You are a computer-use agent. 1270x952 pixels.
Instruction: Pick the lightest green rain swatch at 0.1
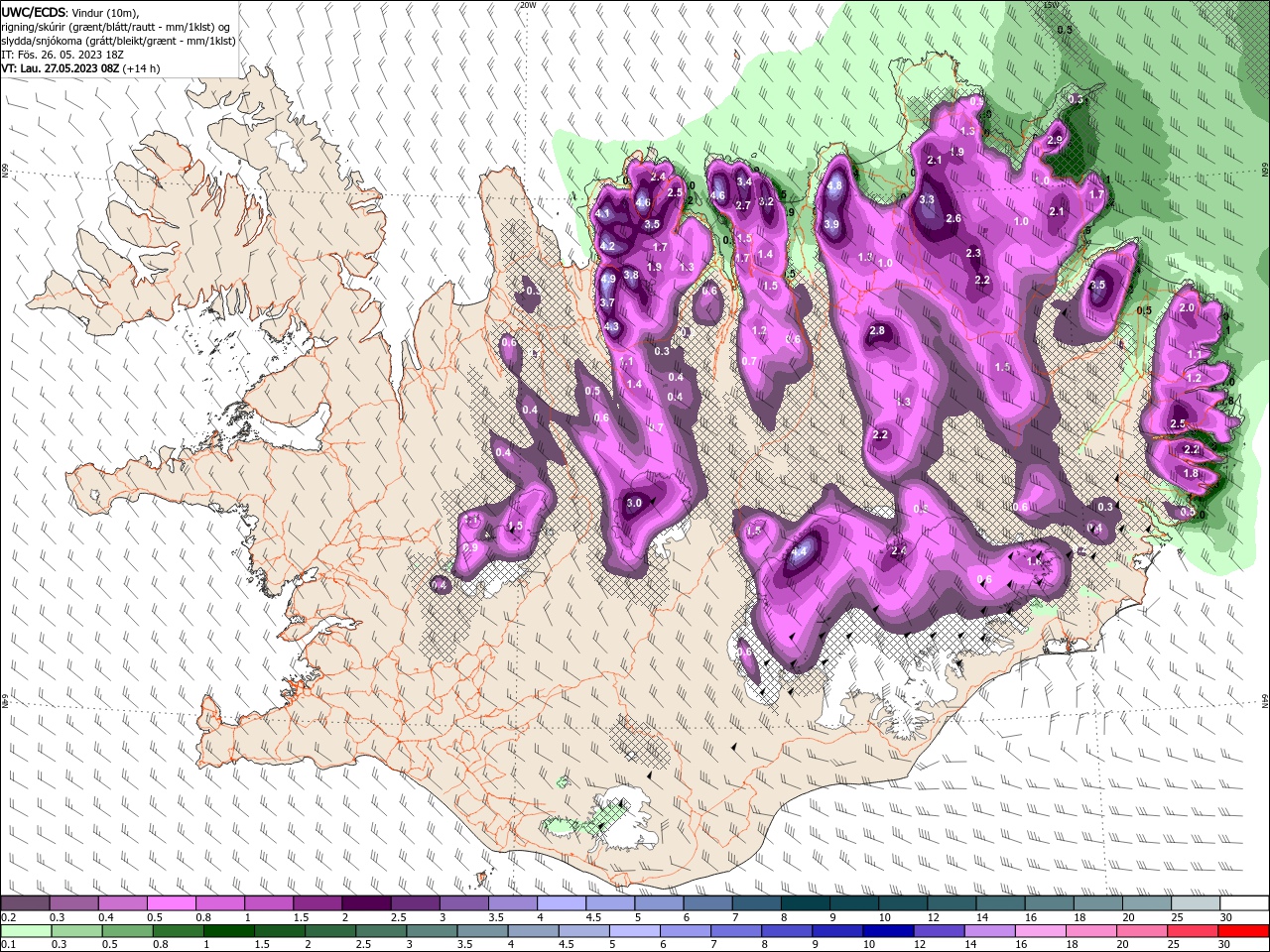point(27,931)
